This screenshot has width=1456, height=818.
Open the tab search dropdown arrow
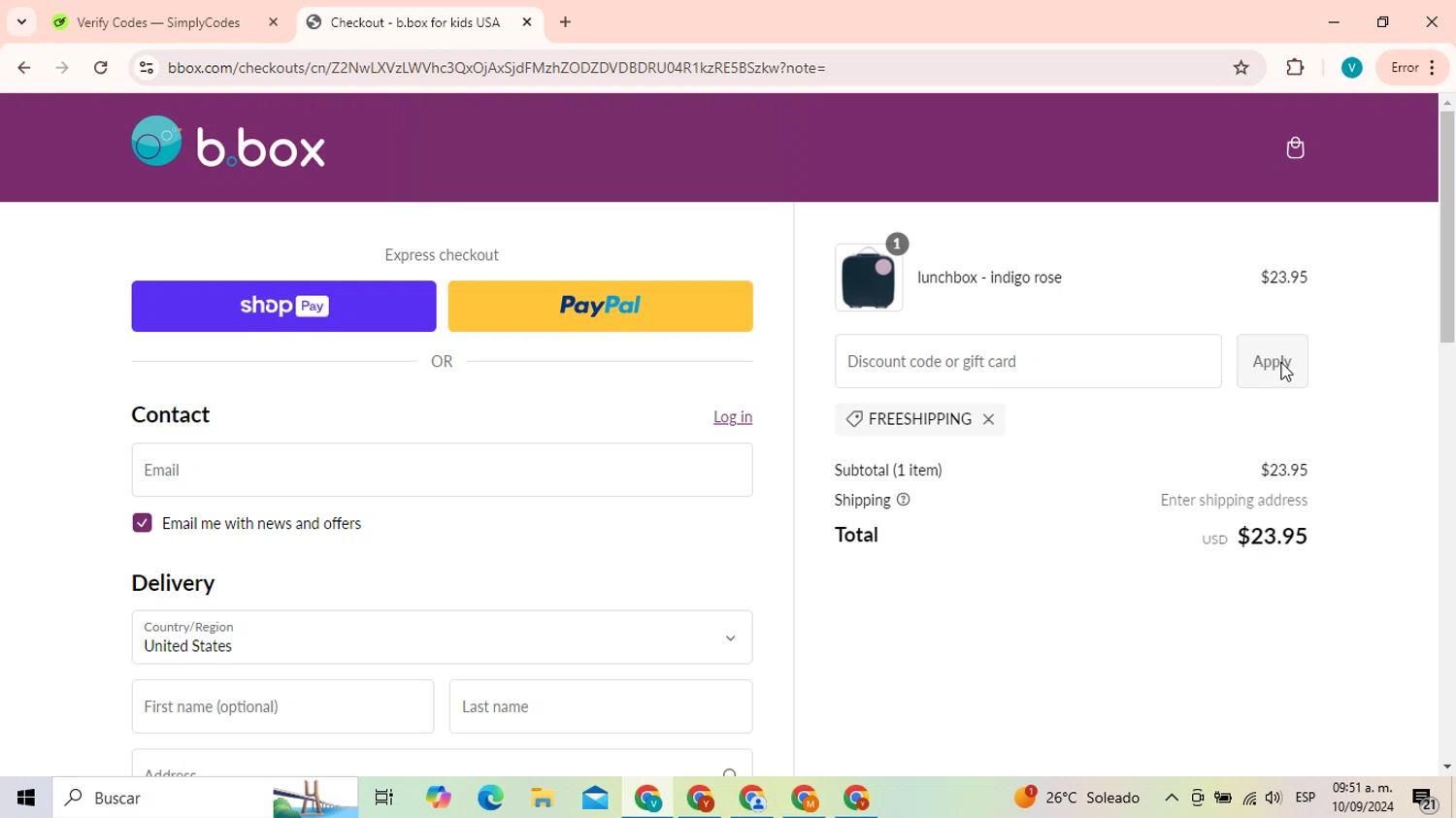[x=21, y=22]
